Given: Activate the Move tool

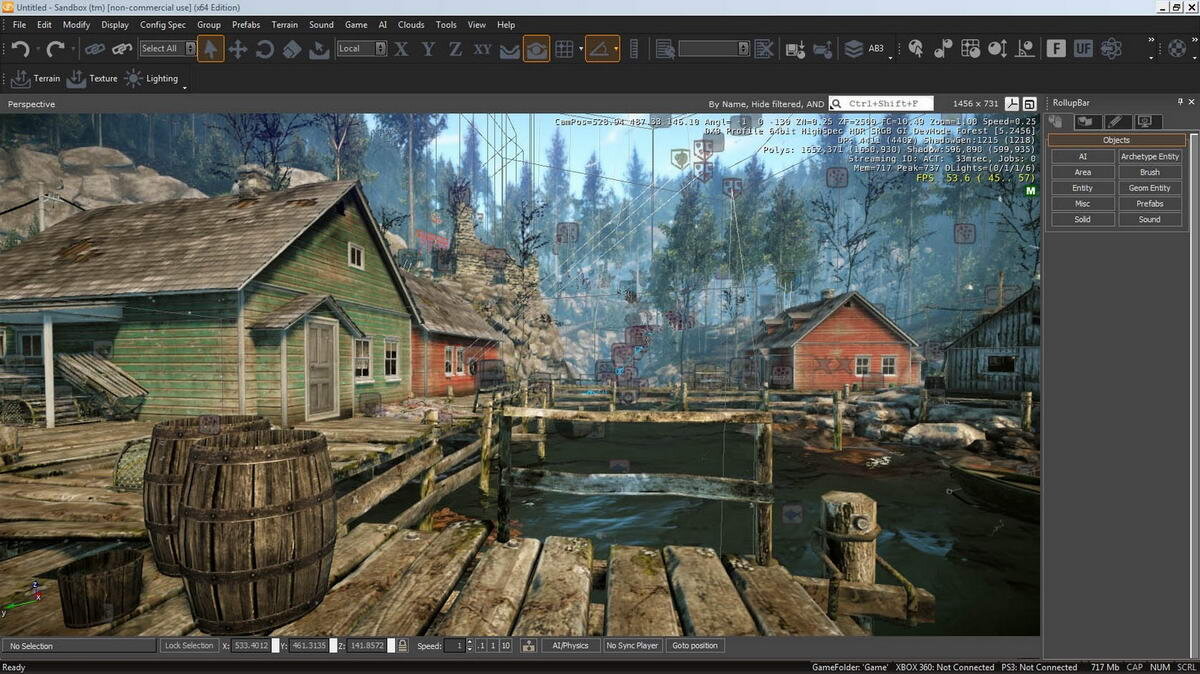Looking at the screenshot, I should pos(238,48).
